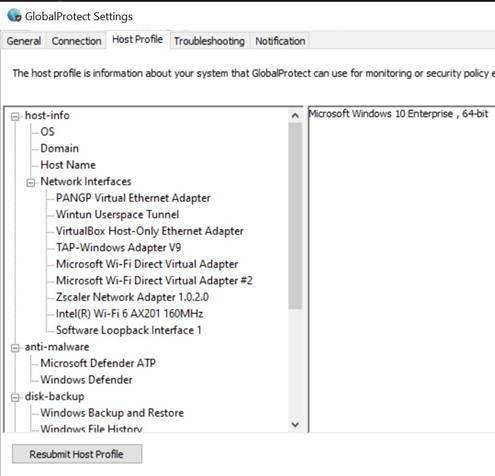Collapse the disk-backup tree node
The image size is (495, 476).
[x=15, y=398]
